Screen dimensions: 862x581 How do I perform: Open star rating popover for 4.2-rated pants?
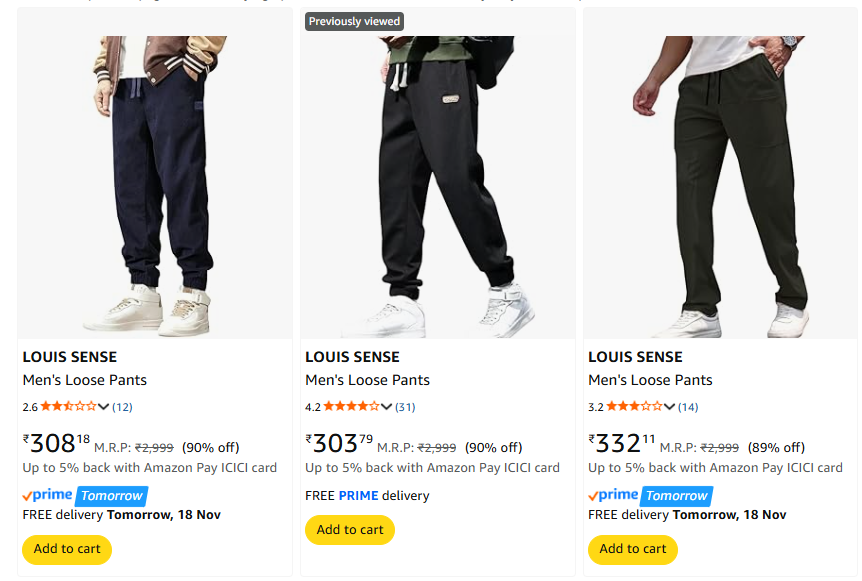[x=351, y=406]
